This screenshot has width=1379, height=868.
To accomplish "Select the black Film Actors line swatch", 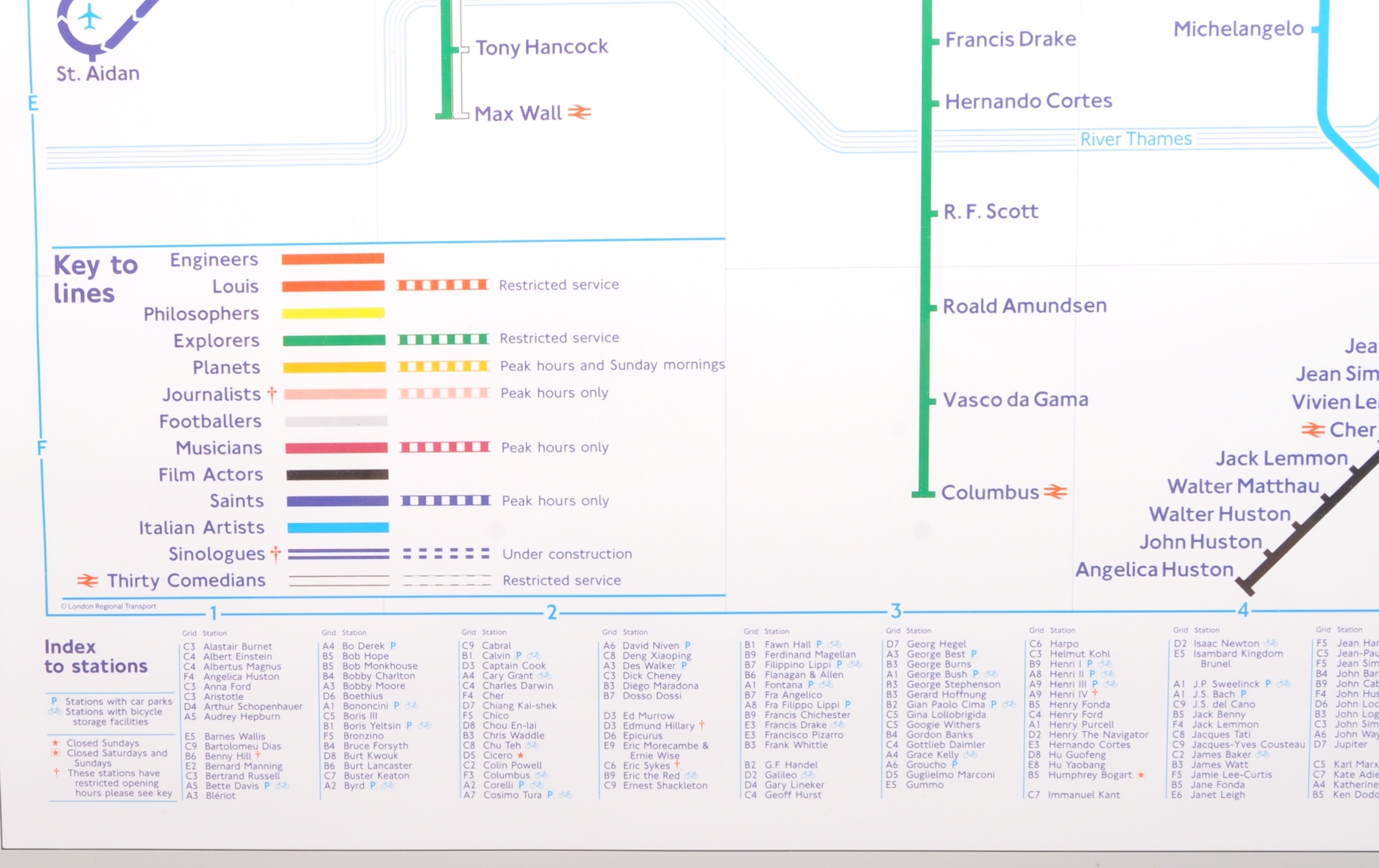I will 337,474.
